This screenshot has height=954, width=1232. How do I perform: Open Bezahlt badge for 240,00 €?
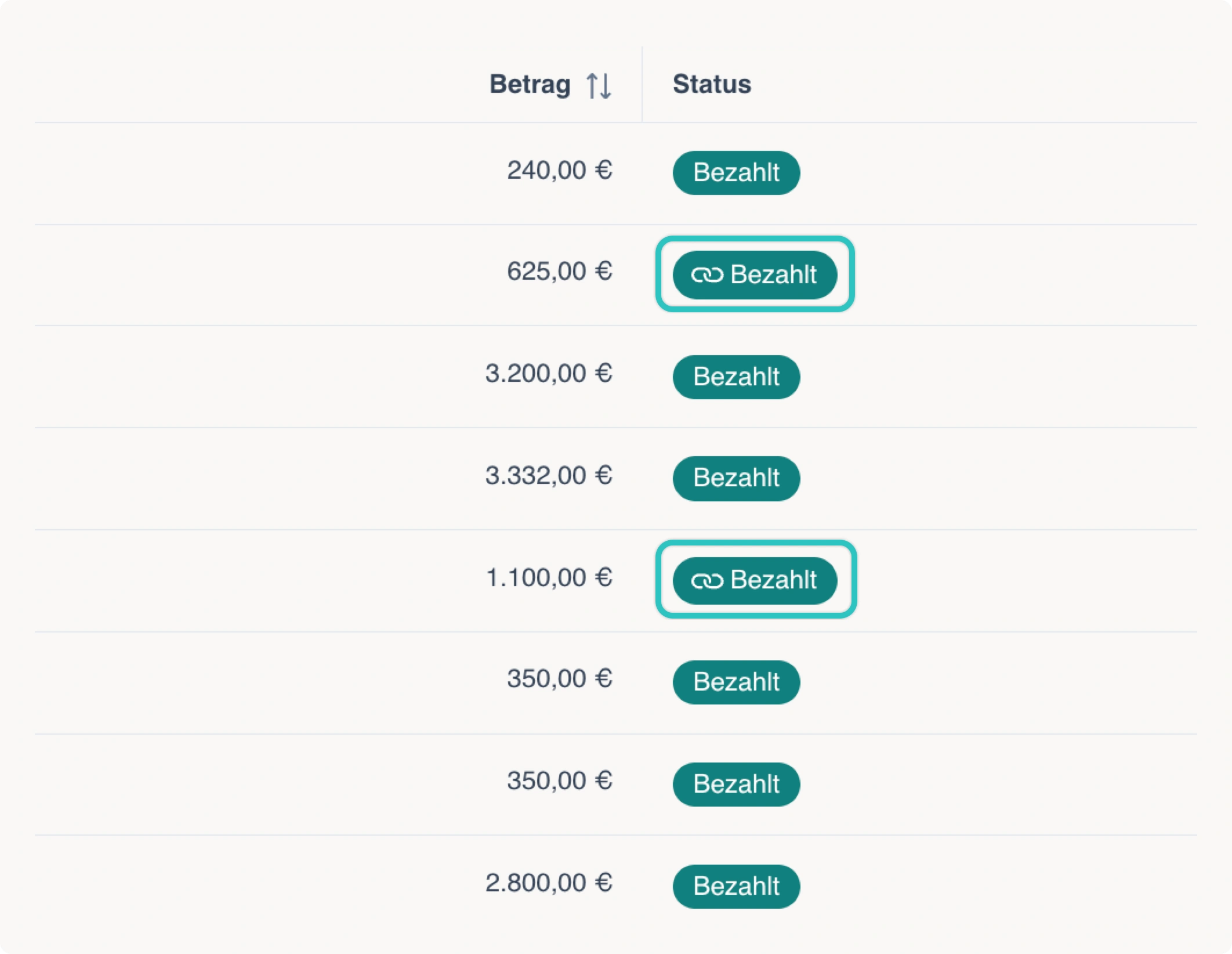(736, 173)
